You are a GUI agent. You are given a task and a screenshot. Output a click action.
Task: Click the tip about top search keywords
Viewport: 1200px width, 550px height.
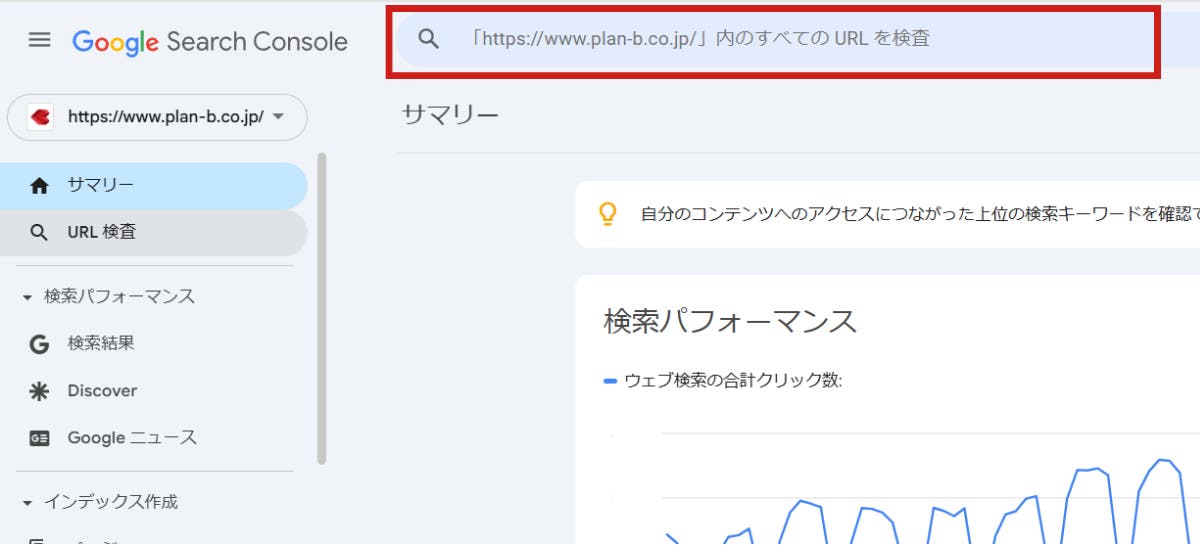tap(919, 214)
